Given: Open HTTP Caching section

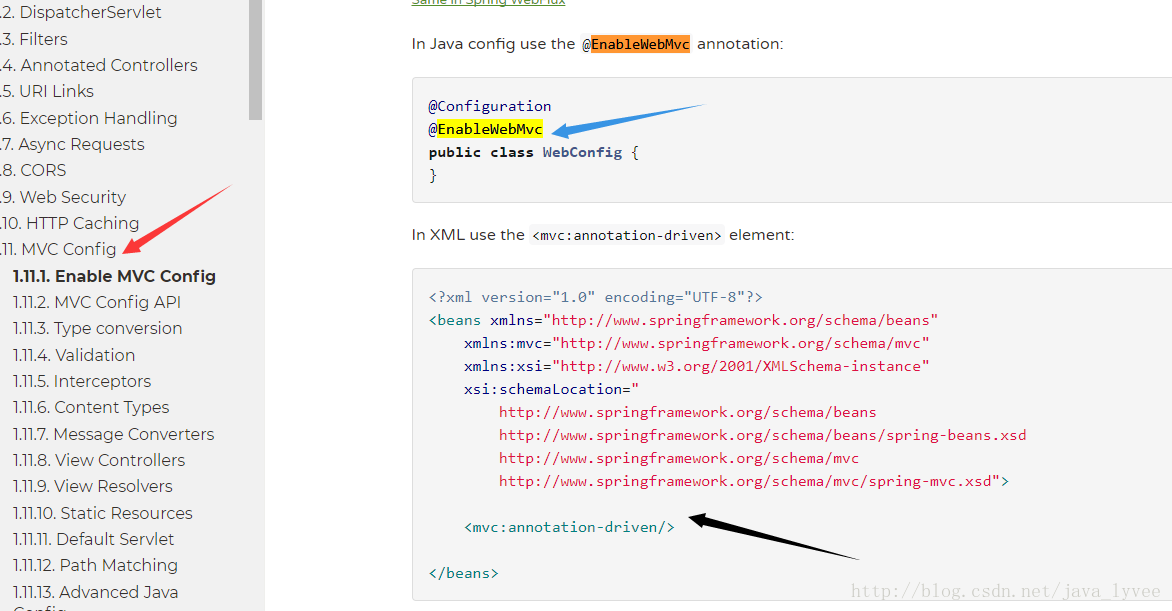Looking at the screenshot, I should (70, 224).
